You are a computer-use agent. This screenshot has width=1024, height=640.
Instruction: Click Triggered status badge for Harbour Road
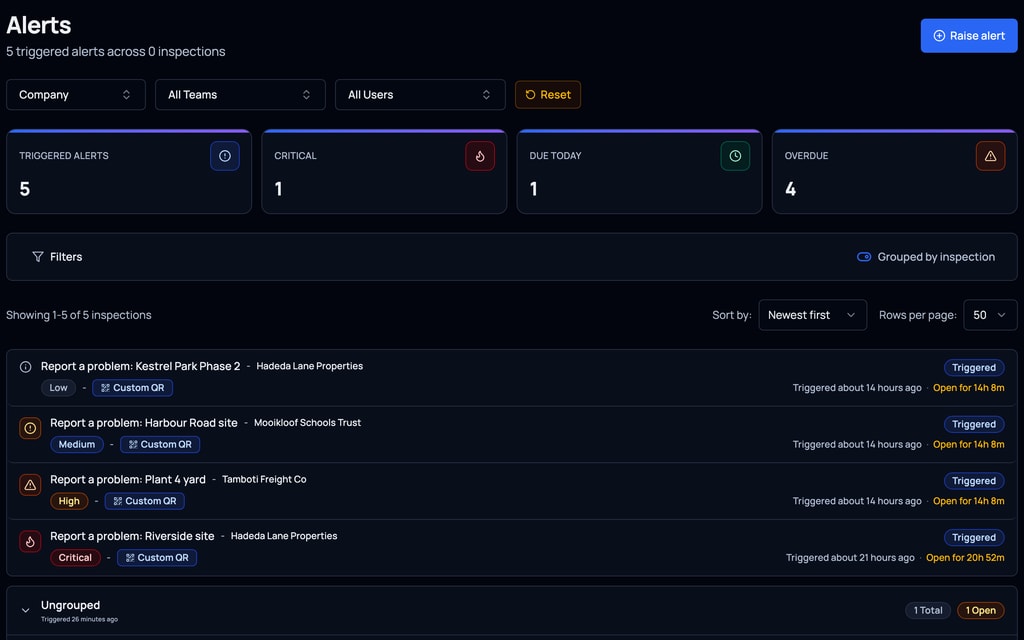tap(974, 424)
